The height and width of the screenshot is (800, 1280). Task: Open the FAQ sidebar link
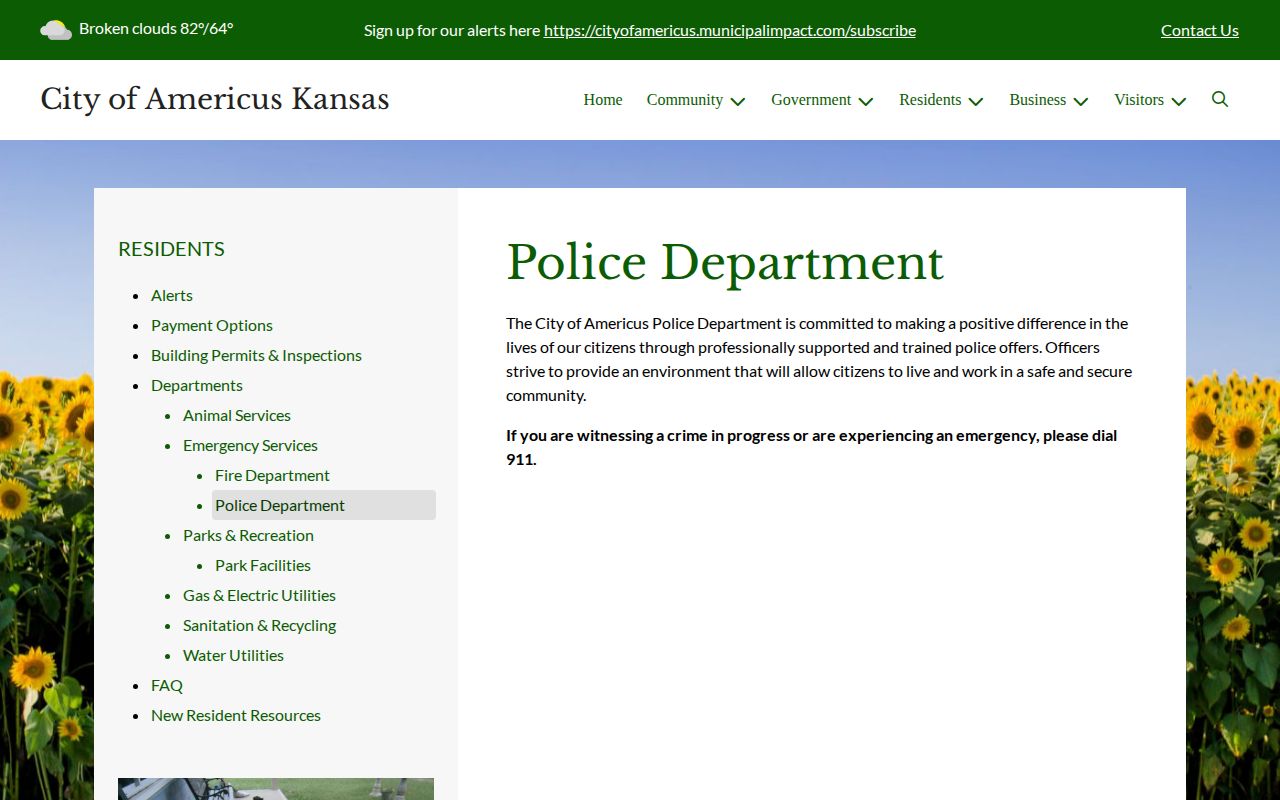pyautogui.click(x=167, y=685)
